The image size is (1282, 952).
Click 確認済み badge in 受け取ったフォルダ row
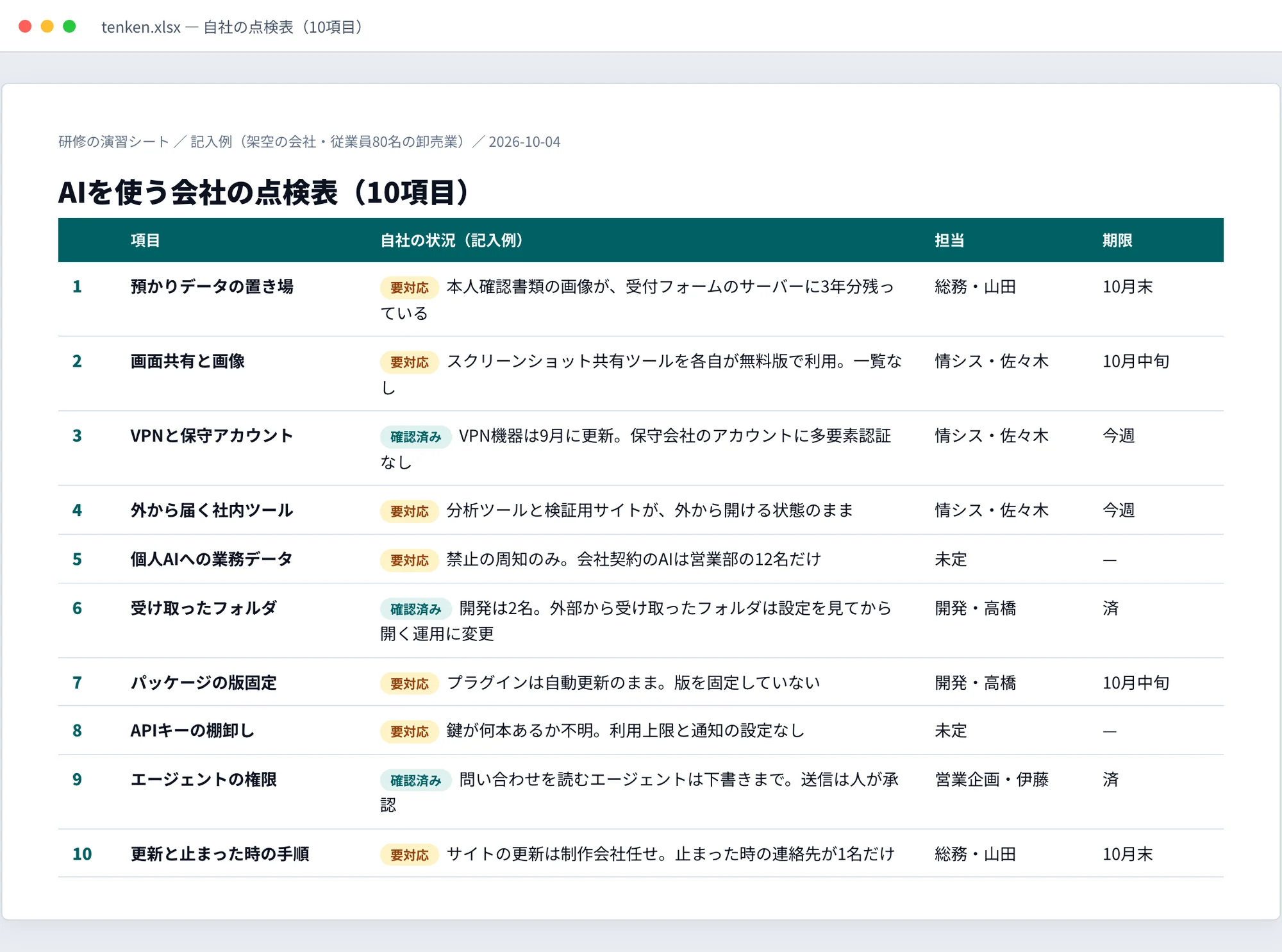[415, 609]
